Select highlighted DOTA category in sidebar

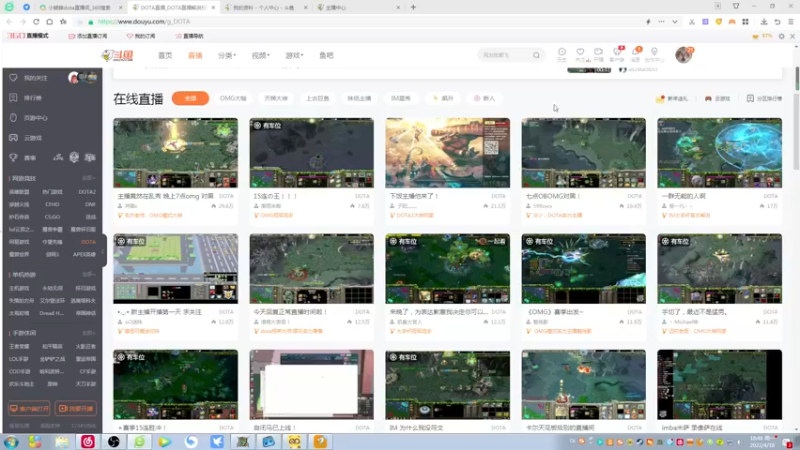click(x=88, y=242)
